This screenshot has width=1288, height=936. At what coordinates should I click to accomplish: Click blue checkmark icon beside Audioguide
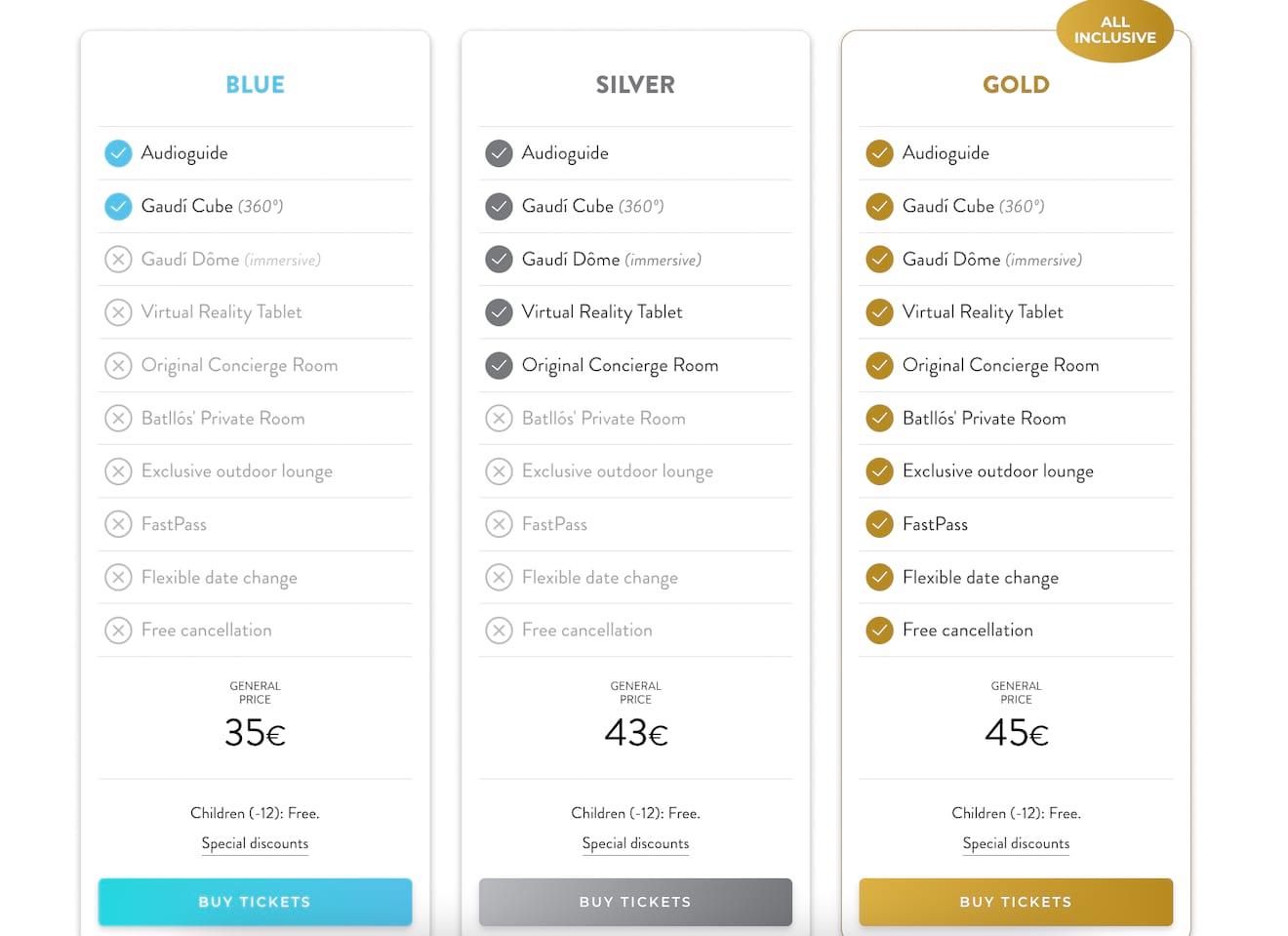[x=118, y=153]
